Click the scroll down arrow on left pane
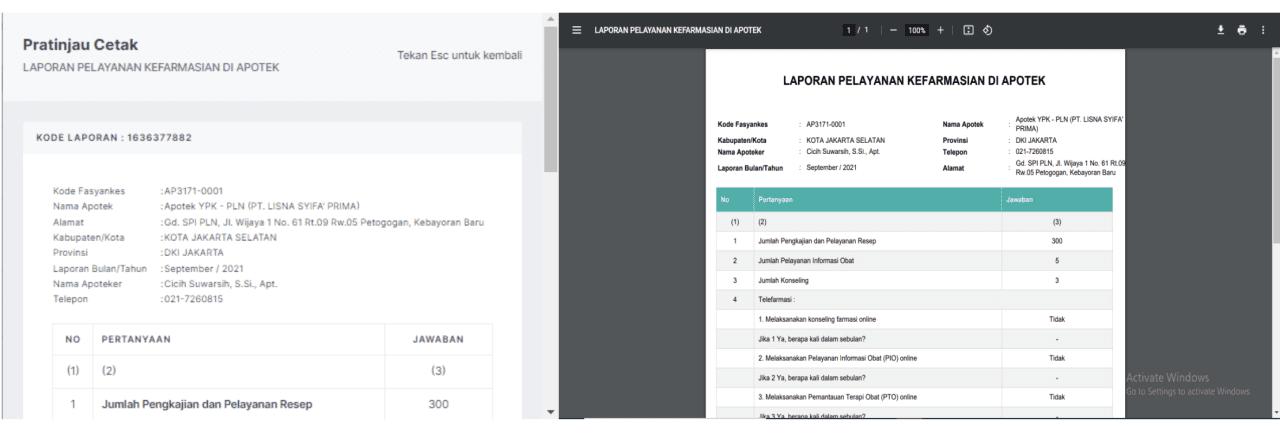1280x429 pixels. 550,412
